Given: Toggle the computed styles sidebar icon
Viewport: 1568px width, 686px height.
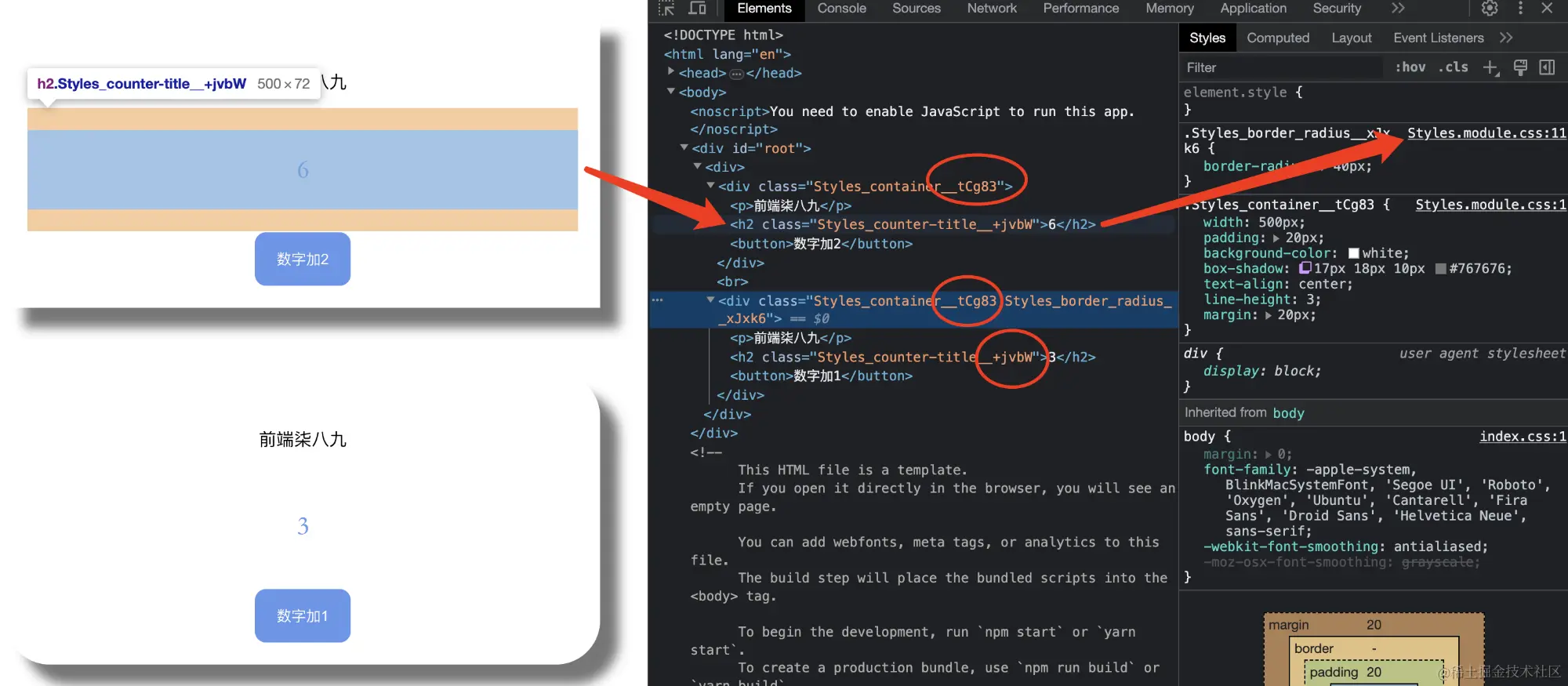Looking at the screenshot, I should pos(1547,67).
